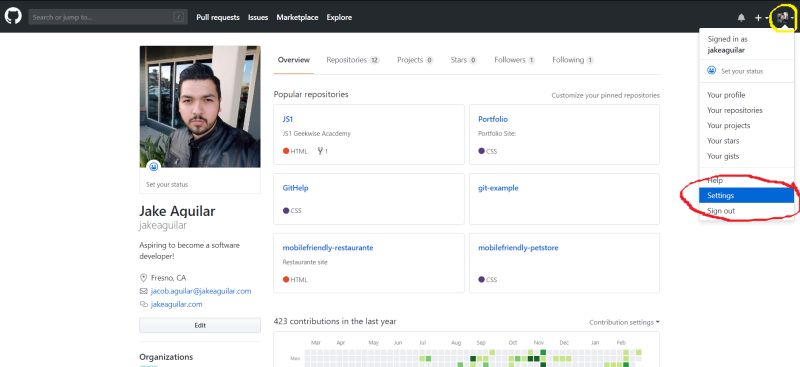Click the Portfolio Site: description text
Screen dimensions: 800x367
coord(497,134)
